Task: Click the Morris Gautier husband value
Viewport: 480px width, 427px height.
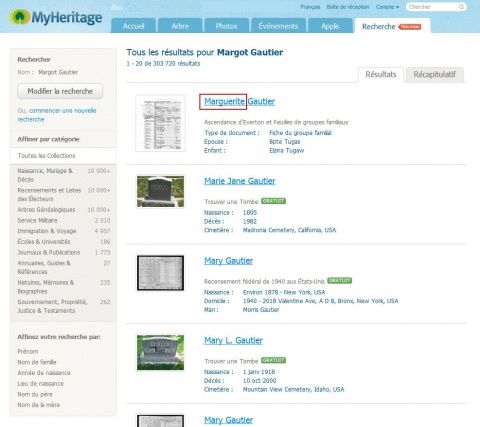Action: [x=261, y=310]
